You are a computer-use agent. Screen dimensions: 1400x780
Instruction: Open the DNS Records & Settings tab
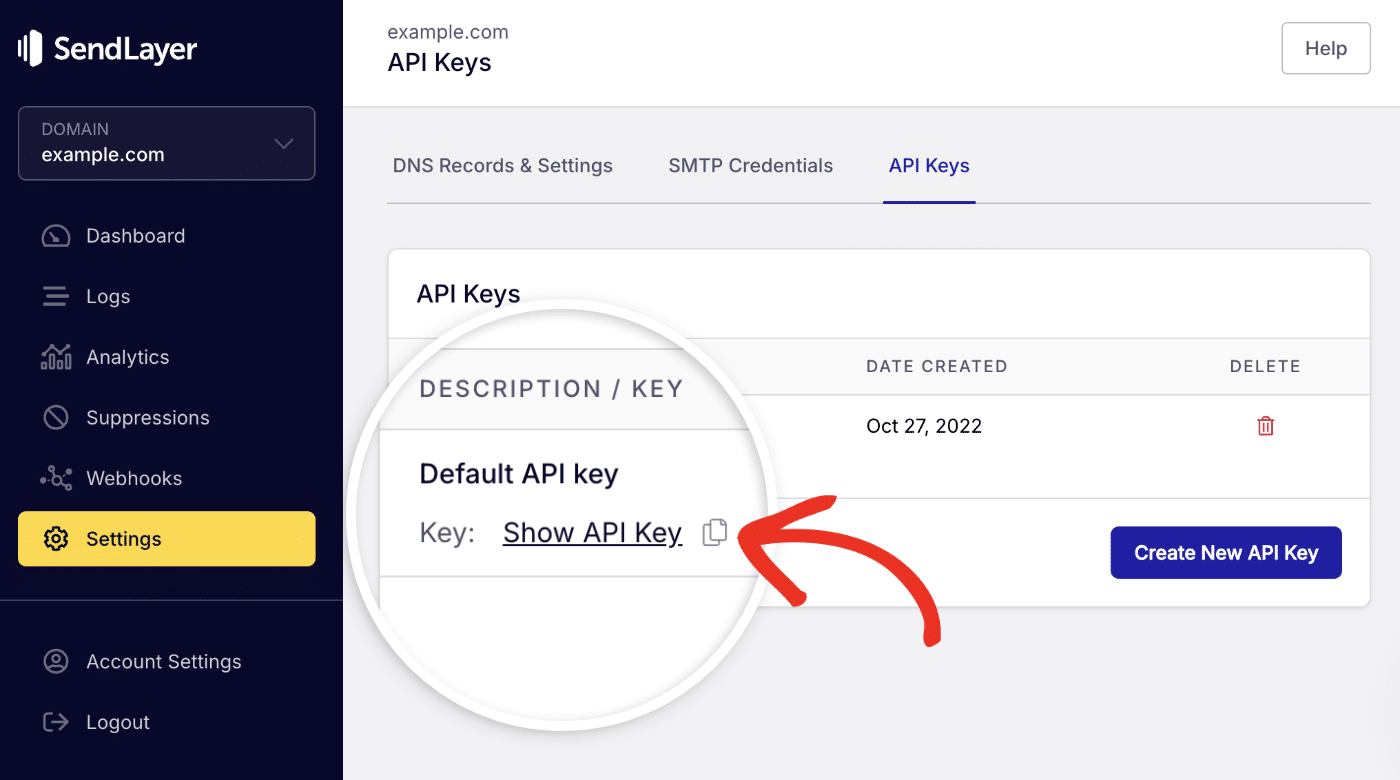[x=503, y=165]
